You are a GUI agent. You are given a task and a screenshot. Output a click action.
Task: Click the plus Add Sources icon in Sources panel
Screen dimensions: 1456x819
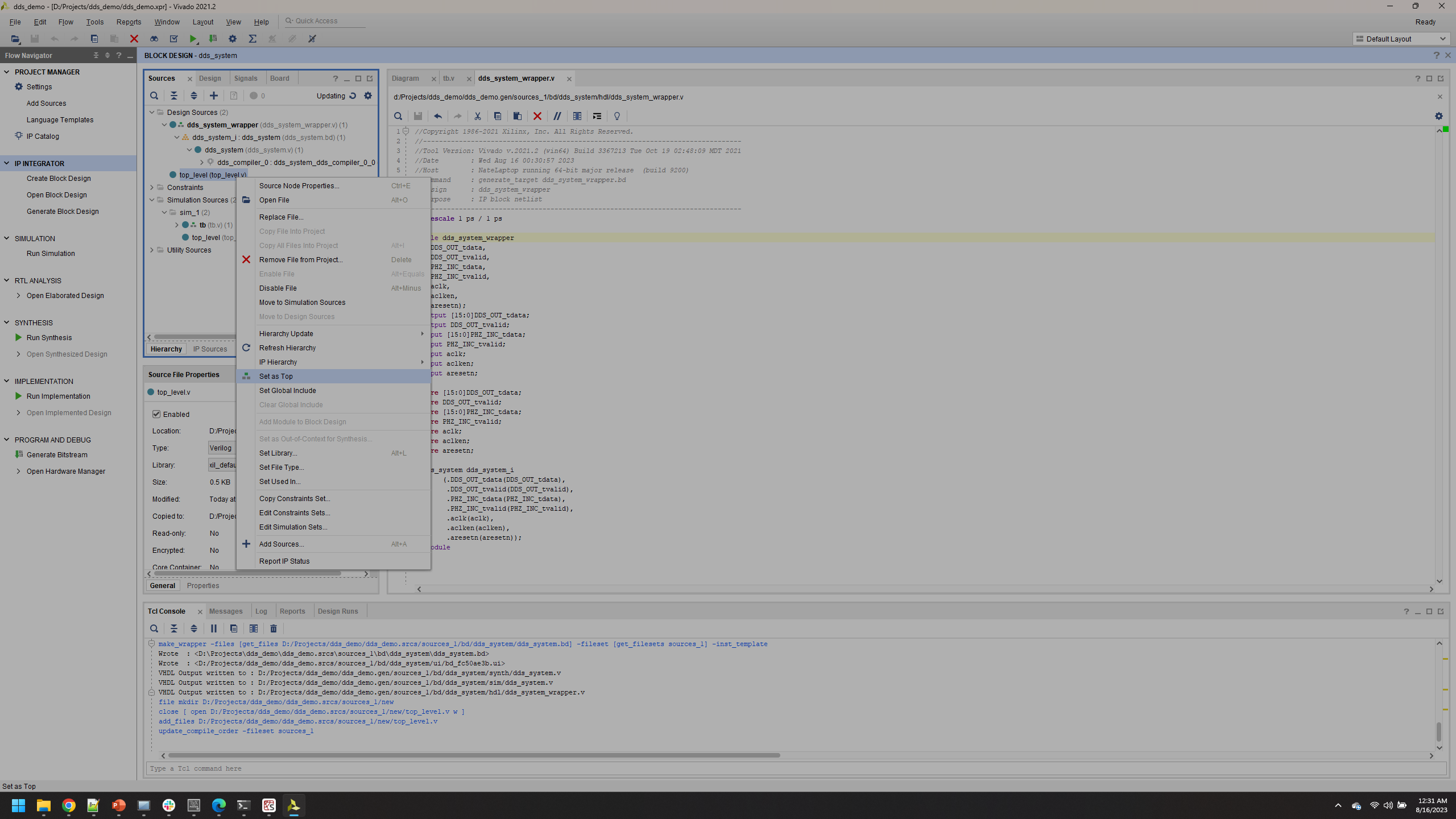(x=214, y=96)
